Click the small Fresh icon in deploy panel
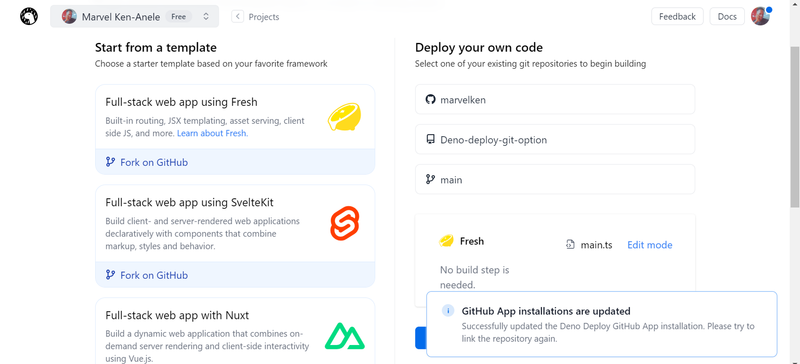This screenshot has width=800, height=364. pos(446,241)
